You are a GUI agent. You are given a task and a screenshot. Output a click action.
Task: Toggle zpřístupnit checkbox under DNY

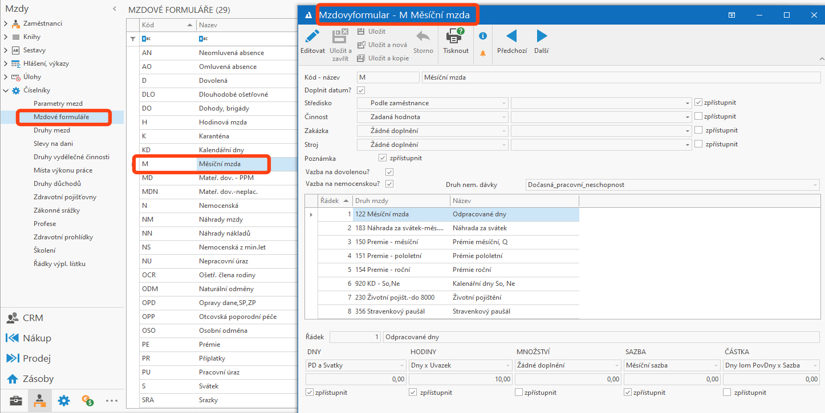click(x=309, y=392)
